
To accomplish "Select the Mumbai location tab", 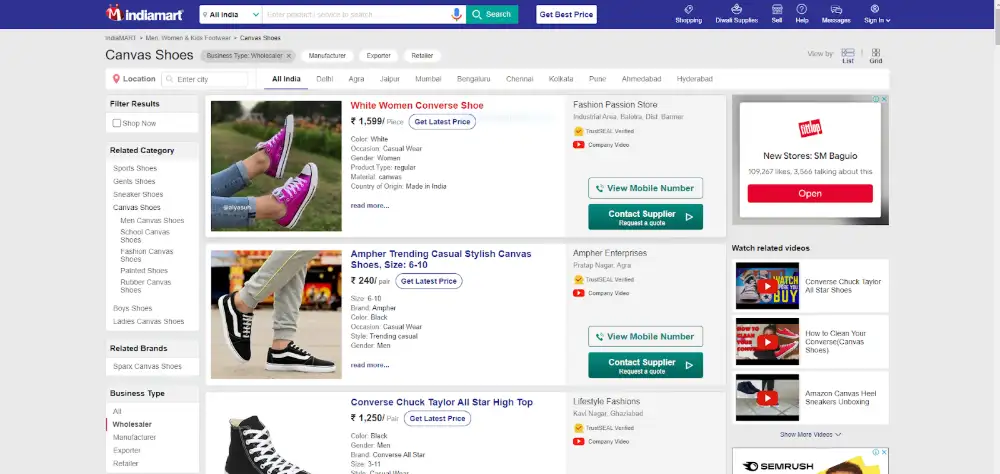I will click(x=428, y=79).
